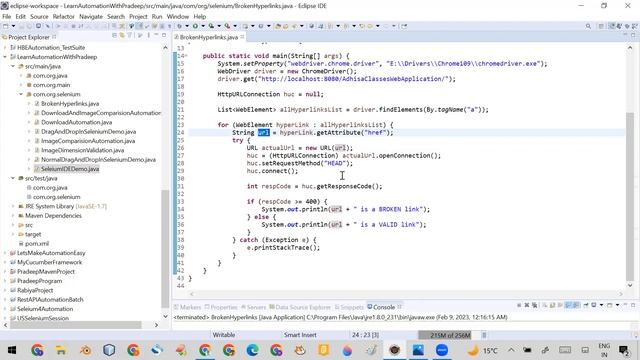Viewport: 640px width, 360px height.
Task: Open Console display selected dropdown arrow
Action: click(601, 305)
